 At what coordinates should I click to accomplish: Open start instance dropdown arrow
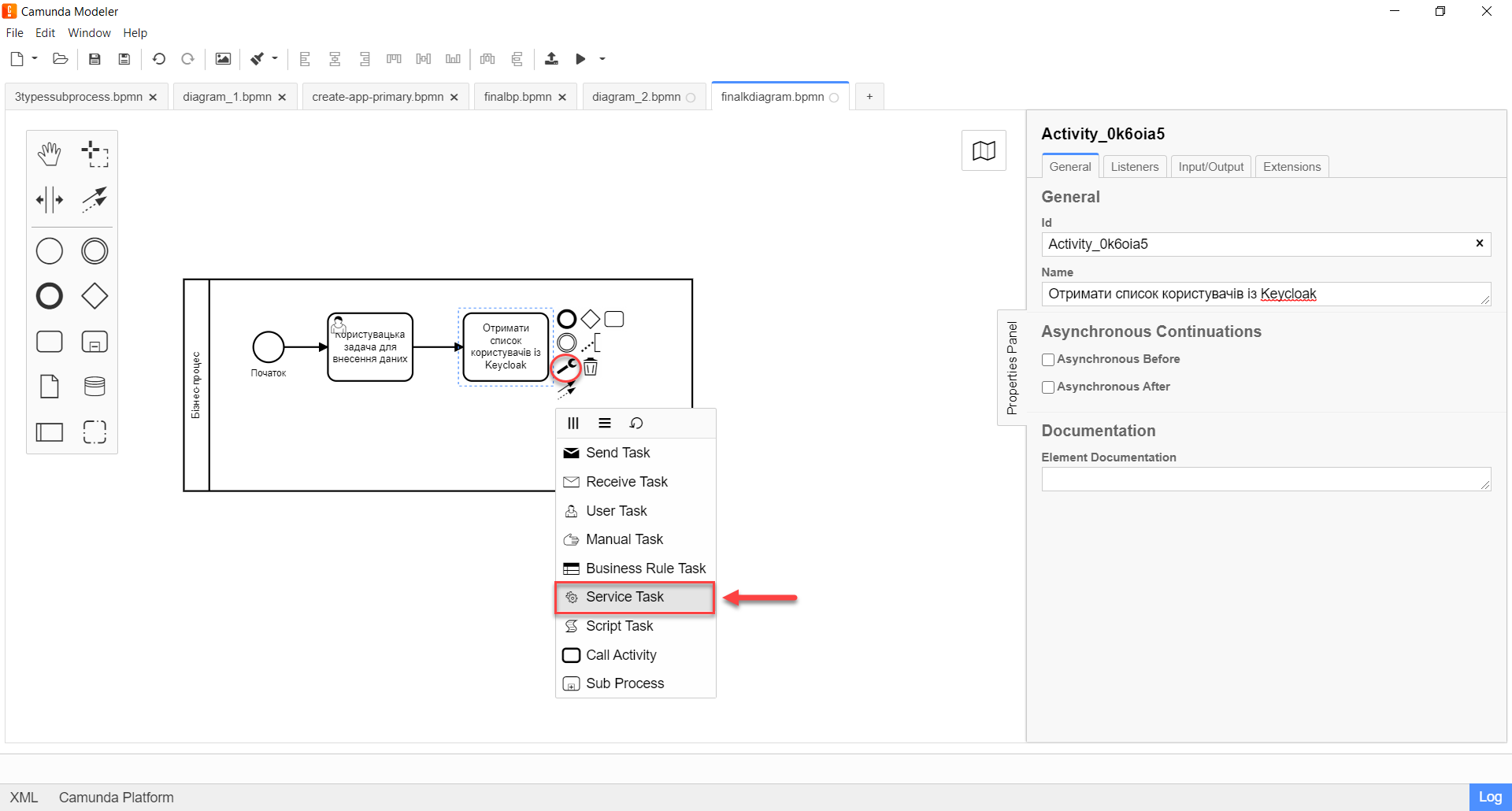pyautogui.click(x=602, y=59)
